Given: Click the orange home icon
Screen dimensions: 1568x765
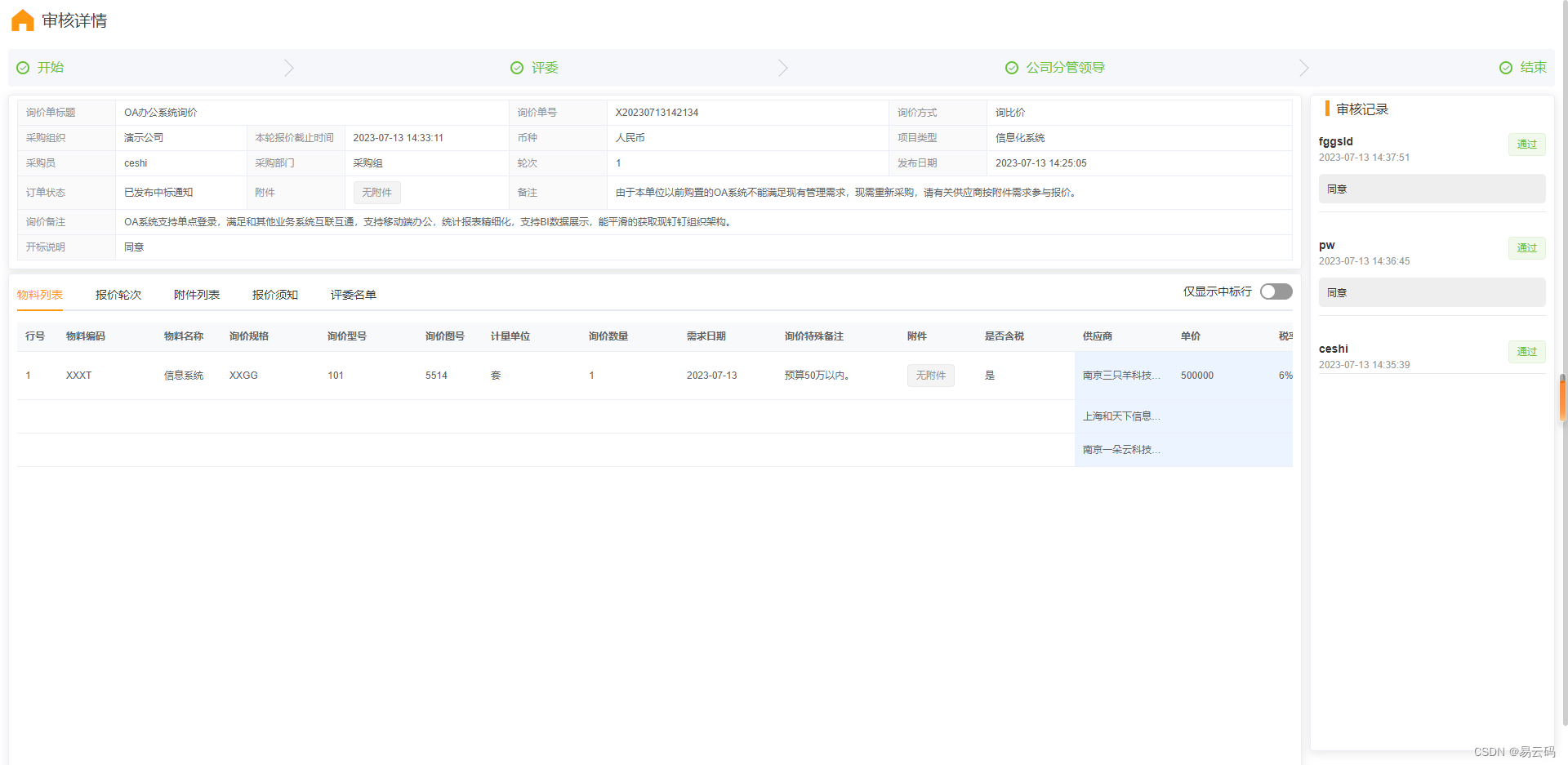Looking at the screenshot, I should click(x=22, y=20).
